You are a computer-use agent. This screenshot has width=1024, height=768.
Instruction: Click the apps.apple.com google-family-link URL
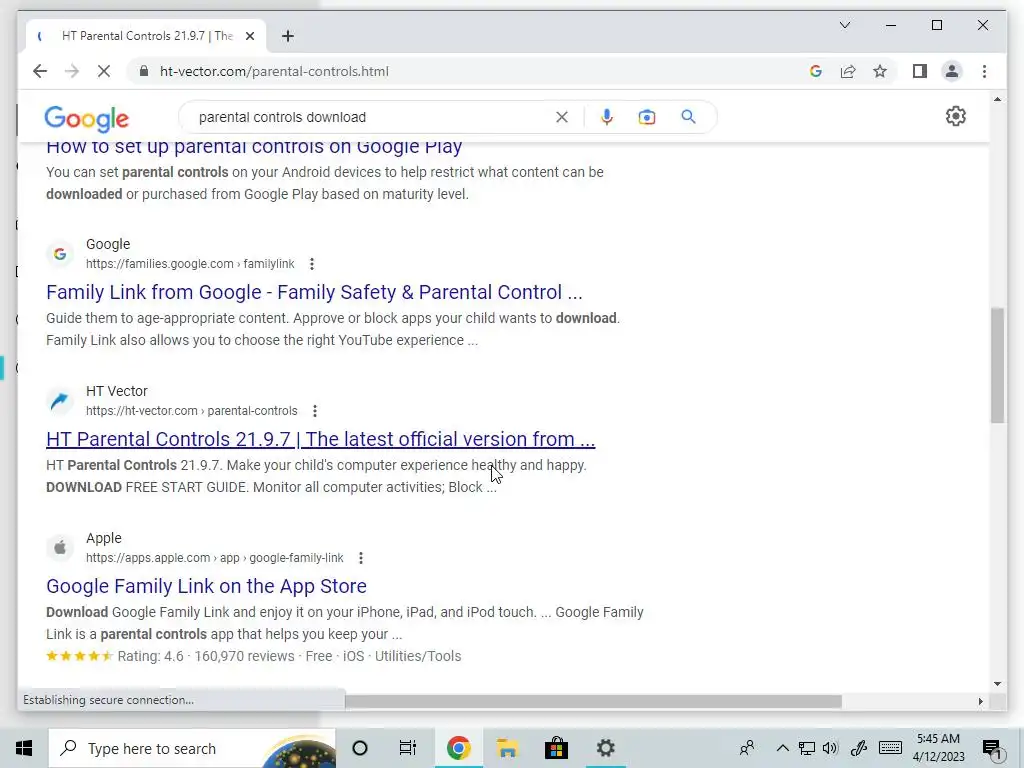tap(214, 558)
